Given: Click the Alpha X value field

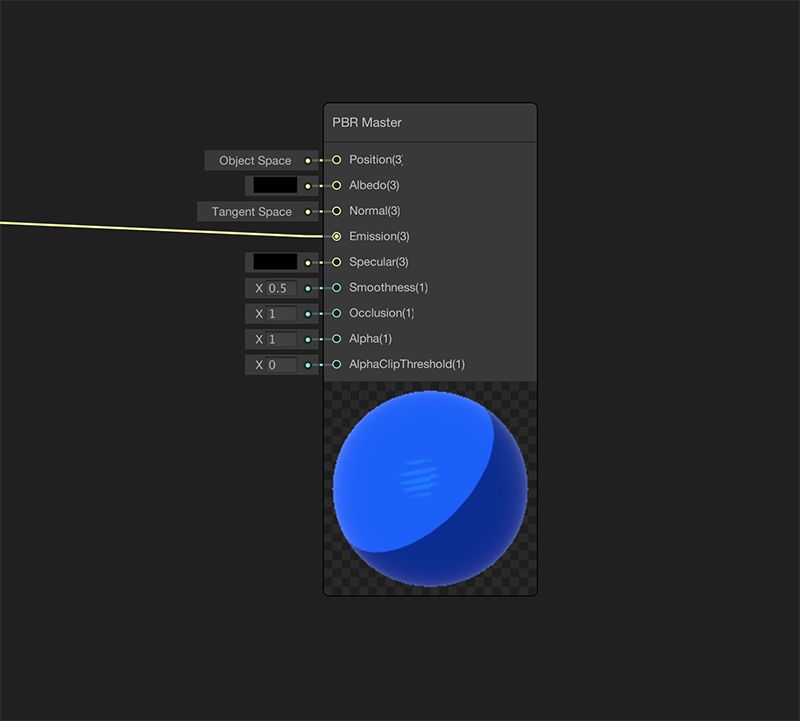Looking at the screenshot, I should click(x=281, y=339).
